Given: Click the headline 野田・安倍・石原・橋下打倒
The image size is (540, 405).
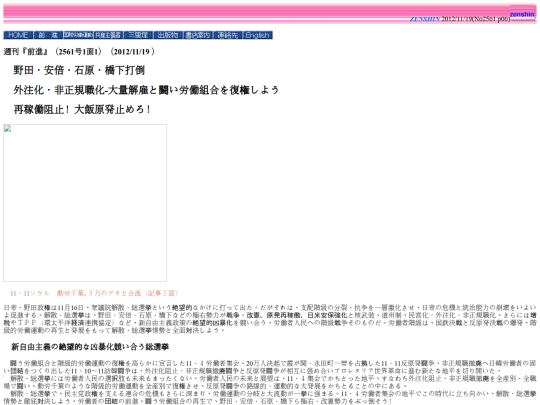Looking at the screenshot, I should [79, 70].
